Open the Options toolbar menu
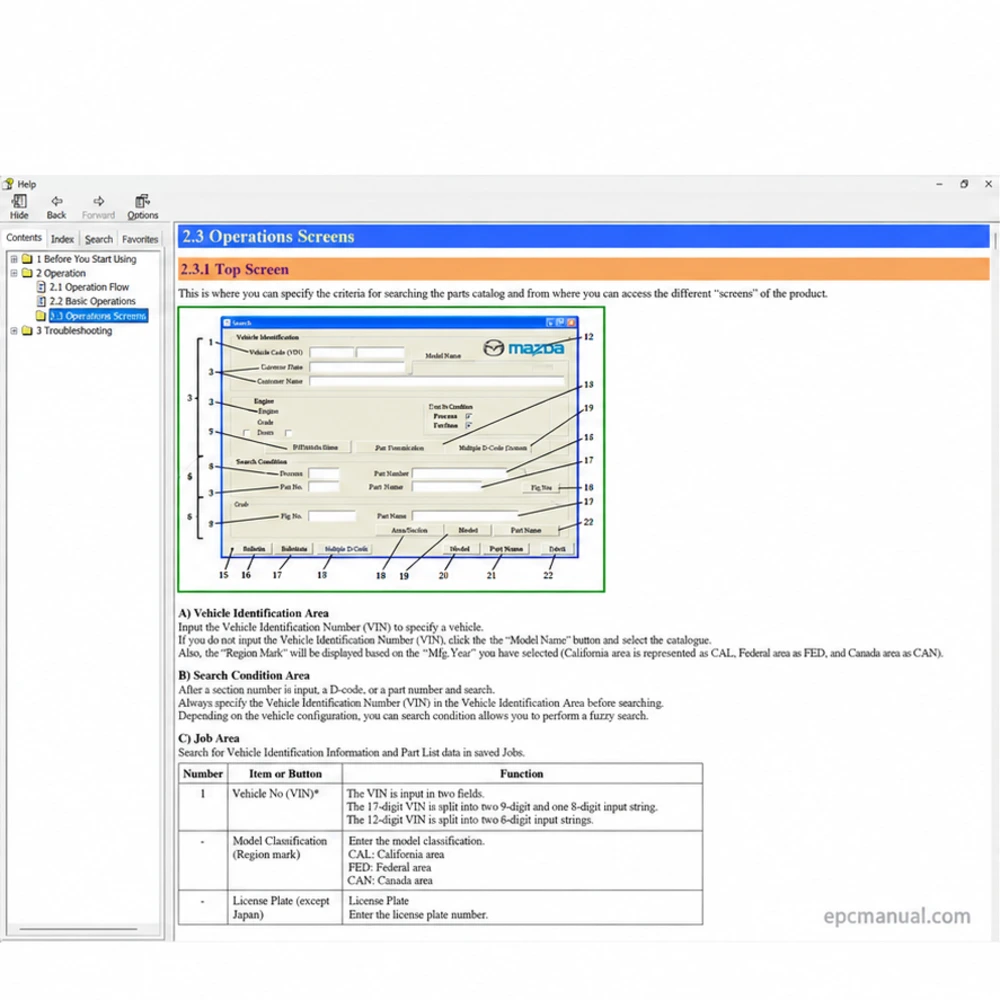 coord(142,207)
